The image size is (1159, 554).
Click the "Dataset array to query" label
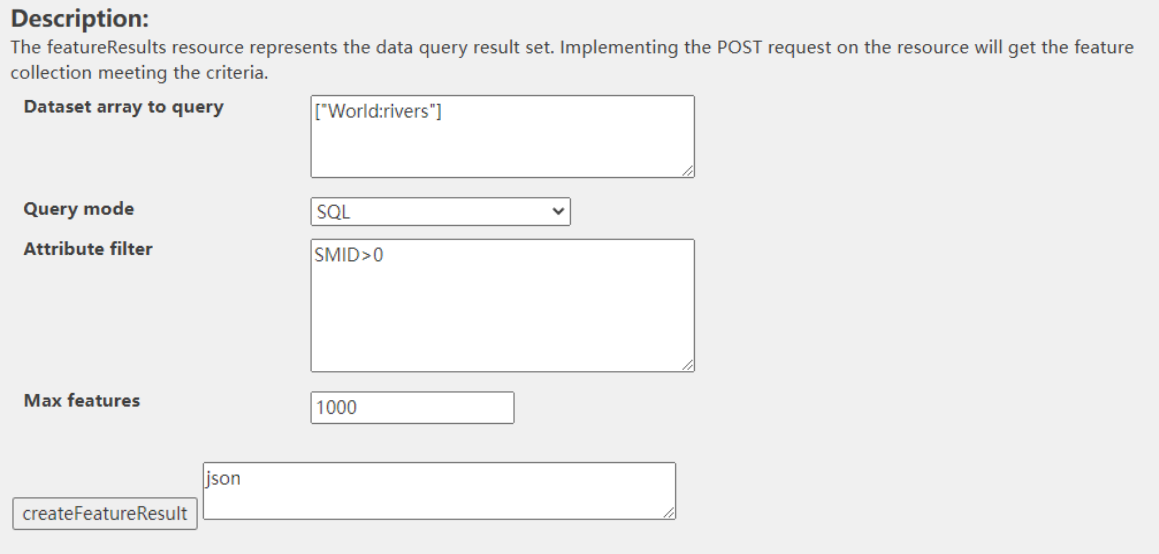[123, 107]
